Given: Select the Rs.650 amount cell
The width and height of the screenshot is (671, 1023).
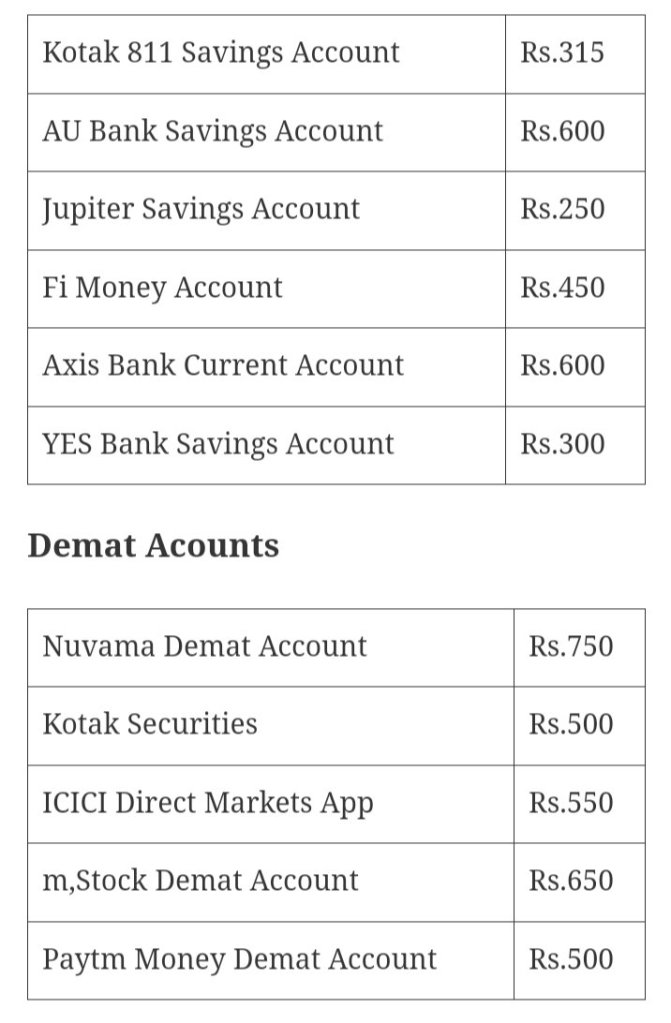Looking at the screenshot, I should (571, 881).
